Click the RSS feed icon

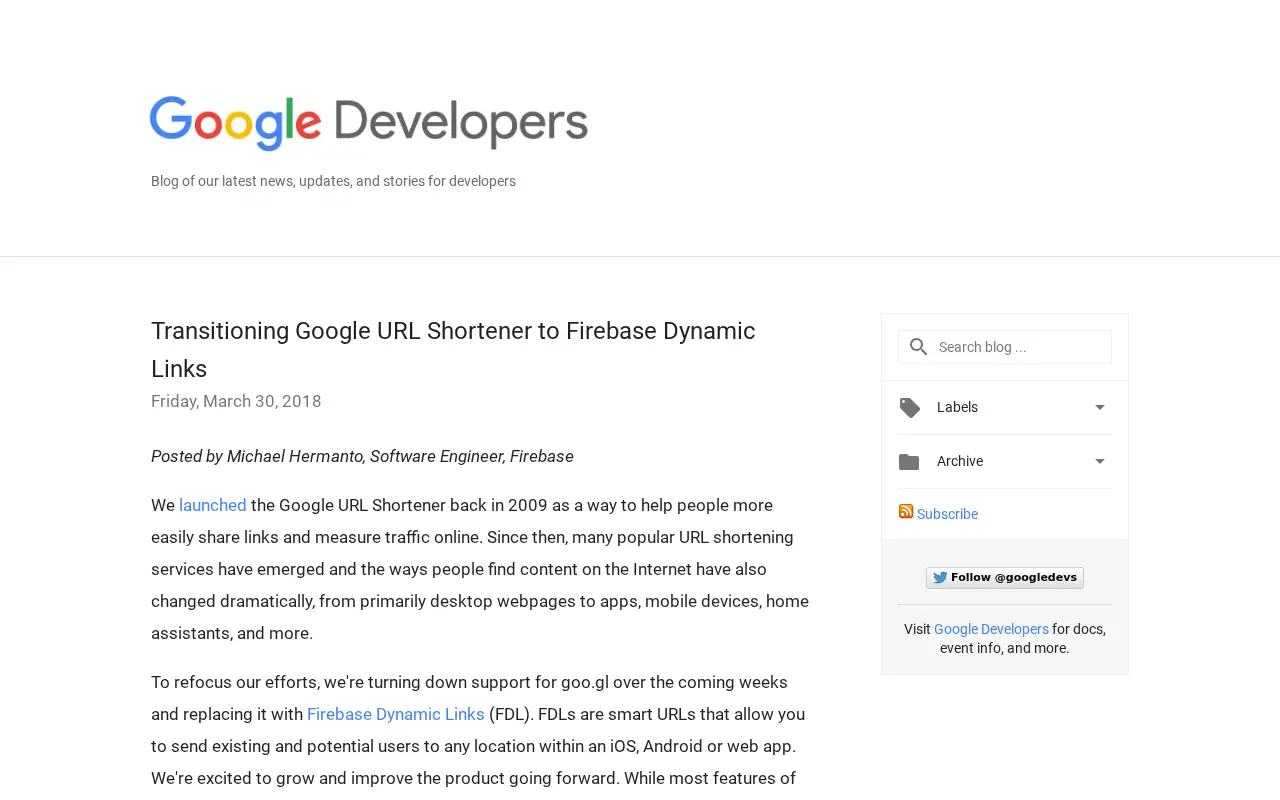(x=906, y=511)
